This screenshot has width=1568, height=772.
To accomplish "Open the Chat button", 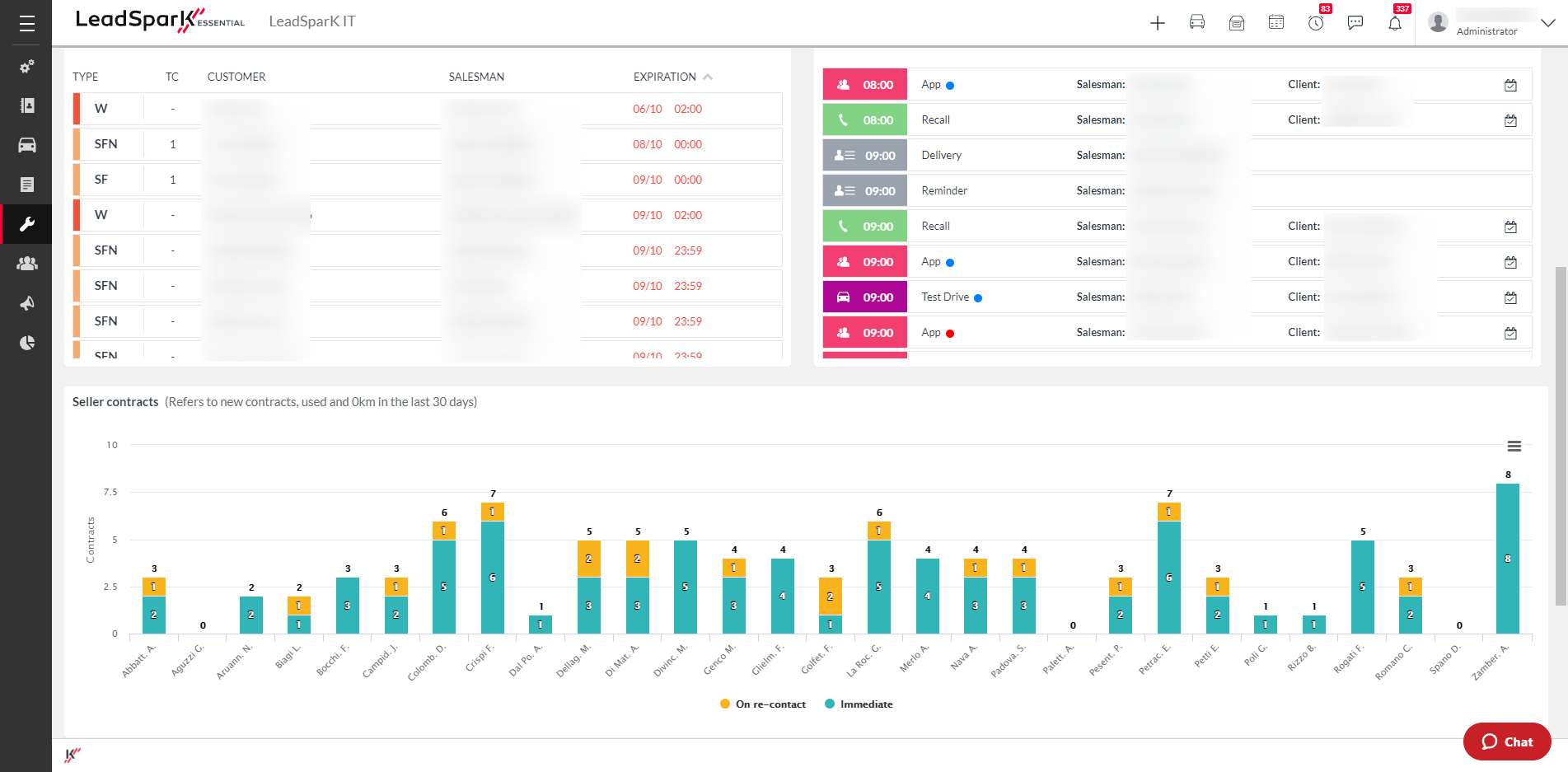I will tap(1506, 742).
